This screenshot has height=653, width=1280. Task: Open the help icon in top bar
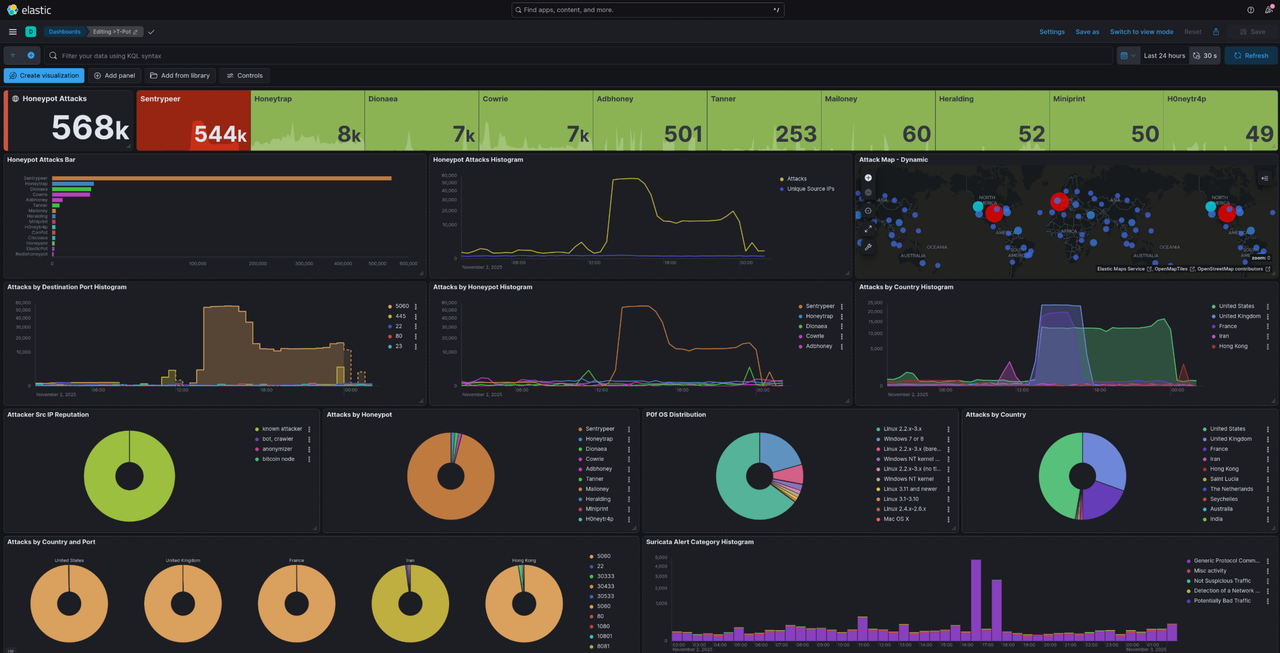[1250, 9]
